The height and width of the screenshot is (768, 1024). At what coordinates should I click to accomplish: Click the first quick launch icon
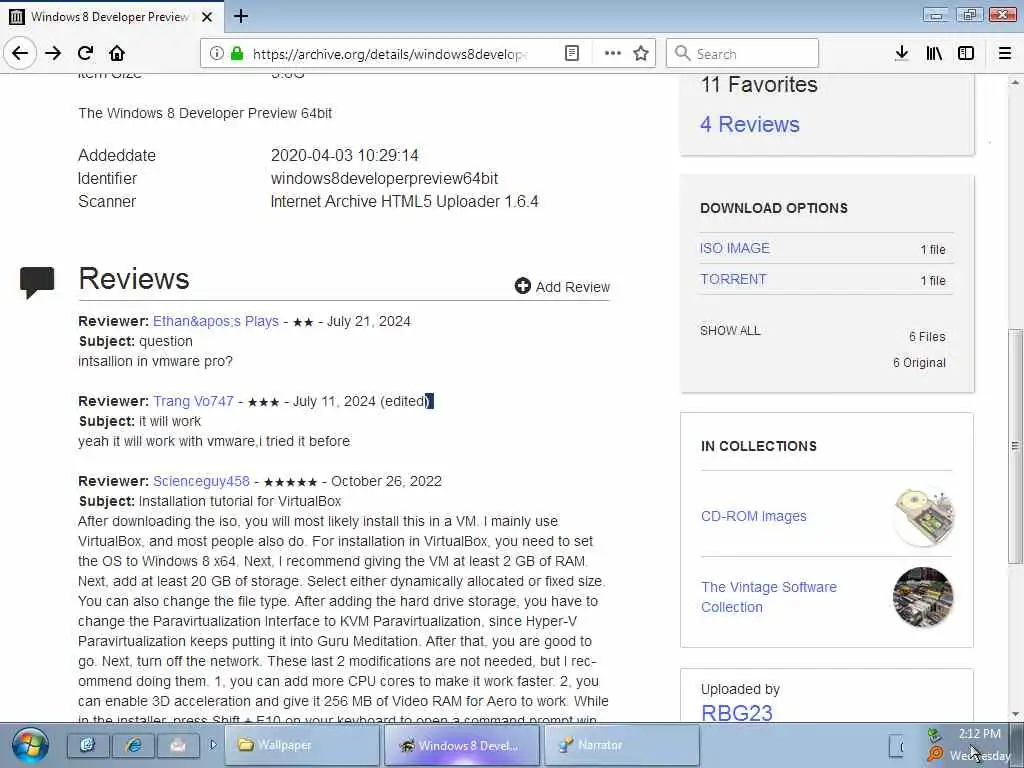[x=88, y=745]
